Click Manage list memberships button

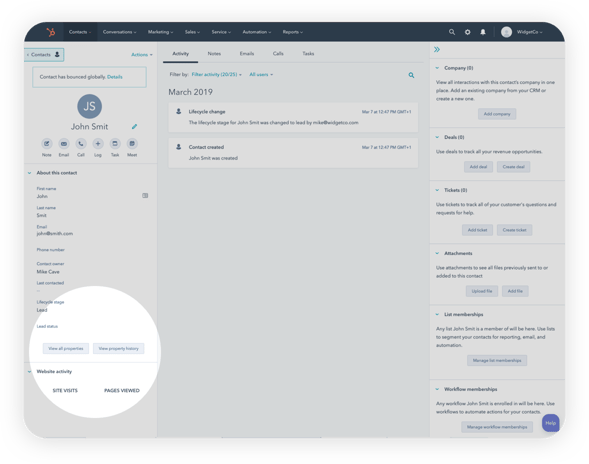pyautogui.click(x=497, y=361)
